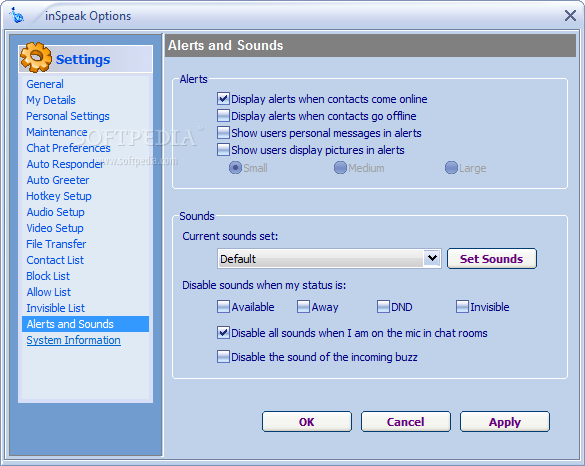Go to Auto Greeter settings
Viewport: 585px width, 466px height.
click(x=58, y=180)
